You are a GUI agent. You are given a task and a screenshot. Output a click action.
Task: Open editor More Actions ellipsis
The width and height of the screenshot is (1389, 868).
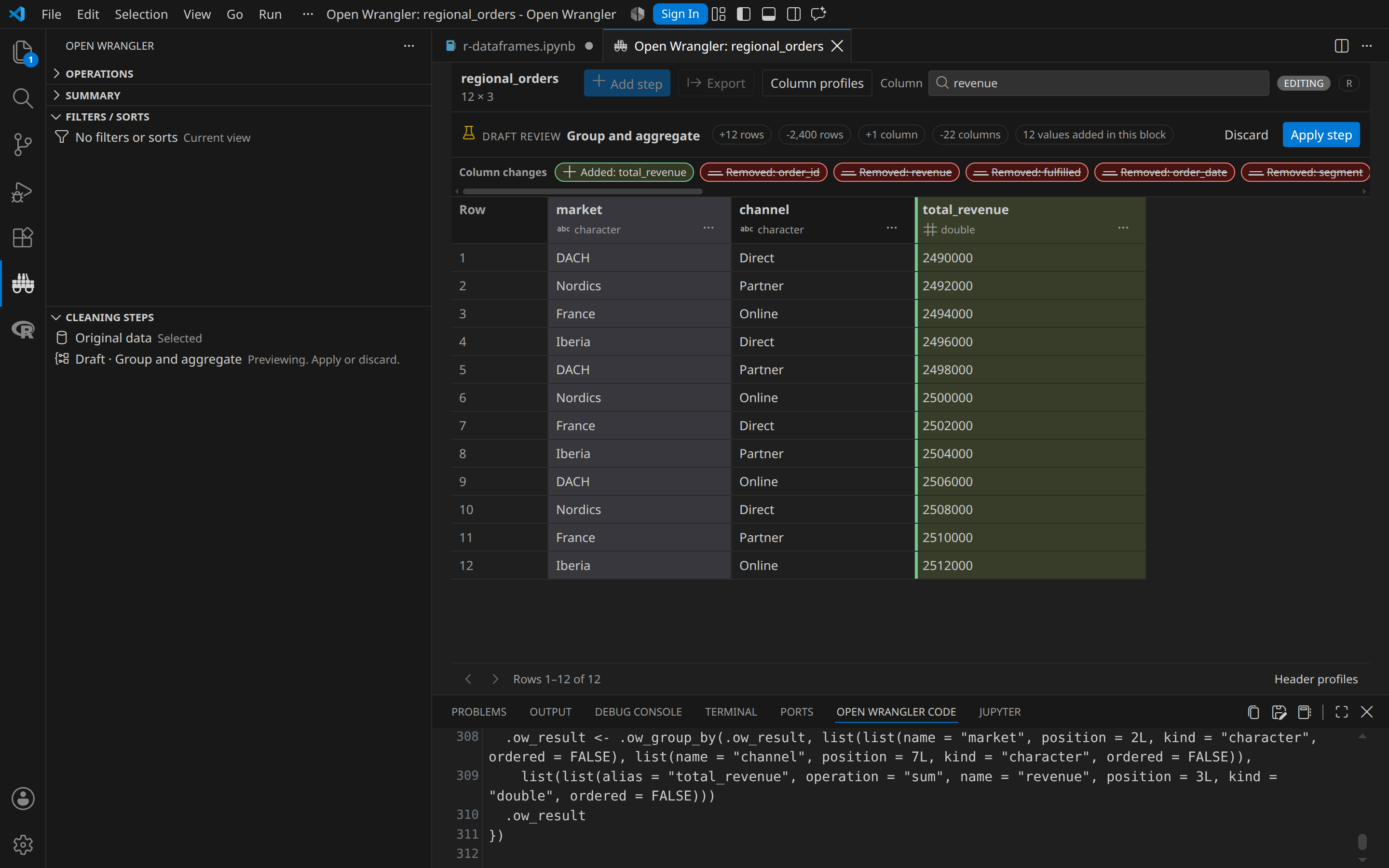pos(1367,46)
